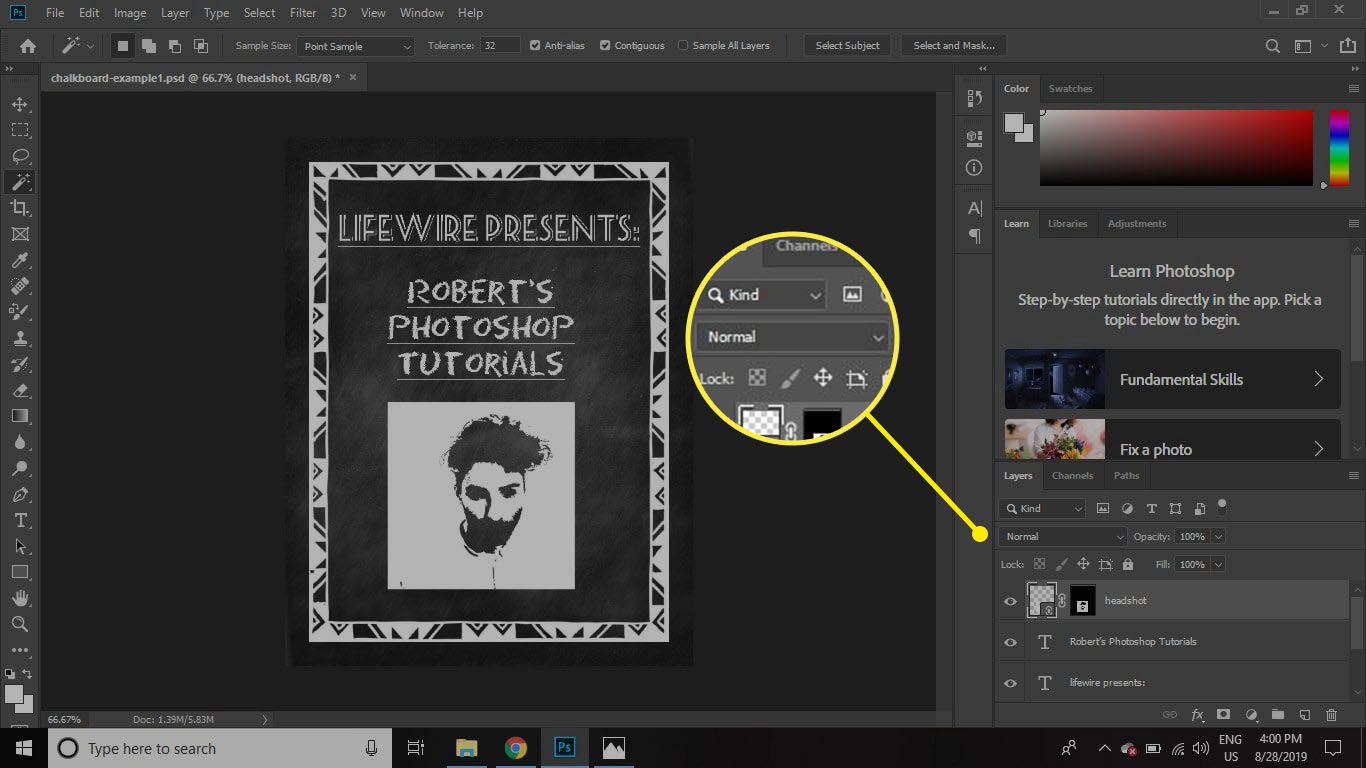
Task: Add a layer style with fx icon
Action: 1198,715
